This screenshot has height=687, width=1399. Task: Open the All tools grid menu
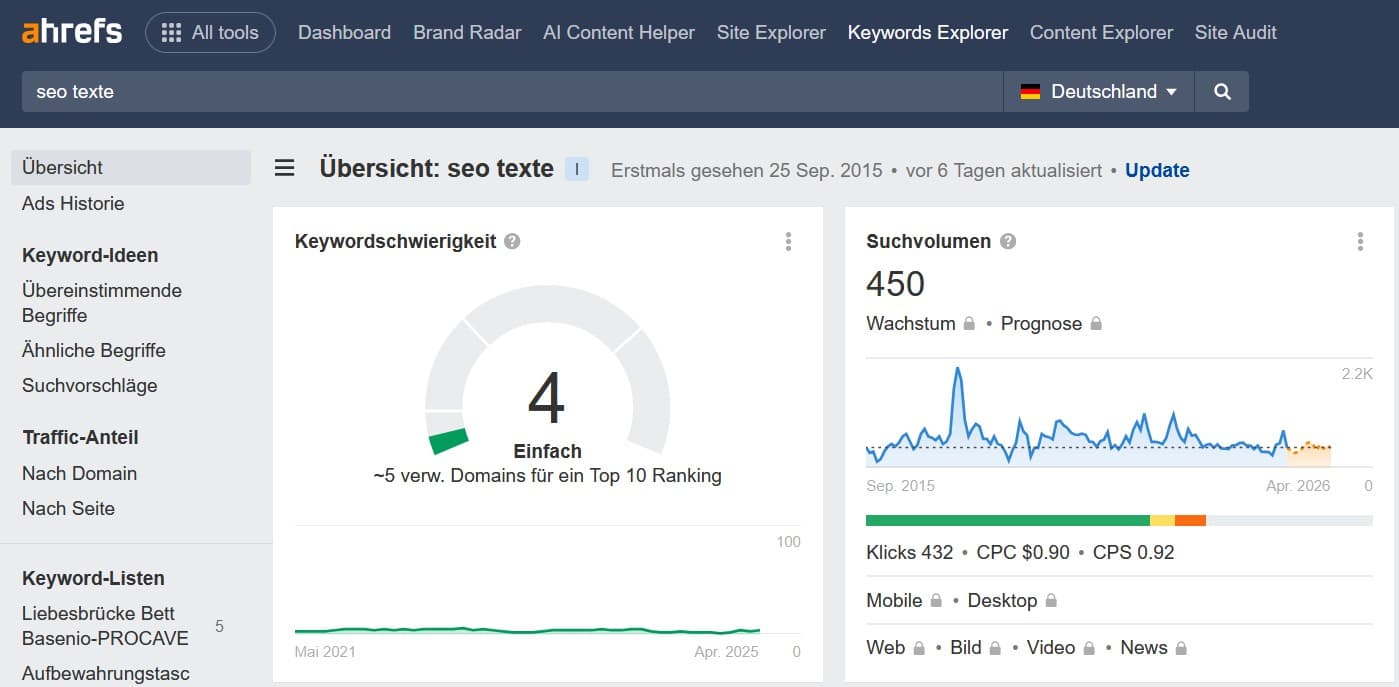[210, 32]
